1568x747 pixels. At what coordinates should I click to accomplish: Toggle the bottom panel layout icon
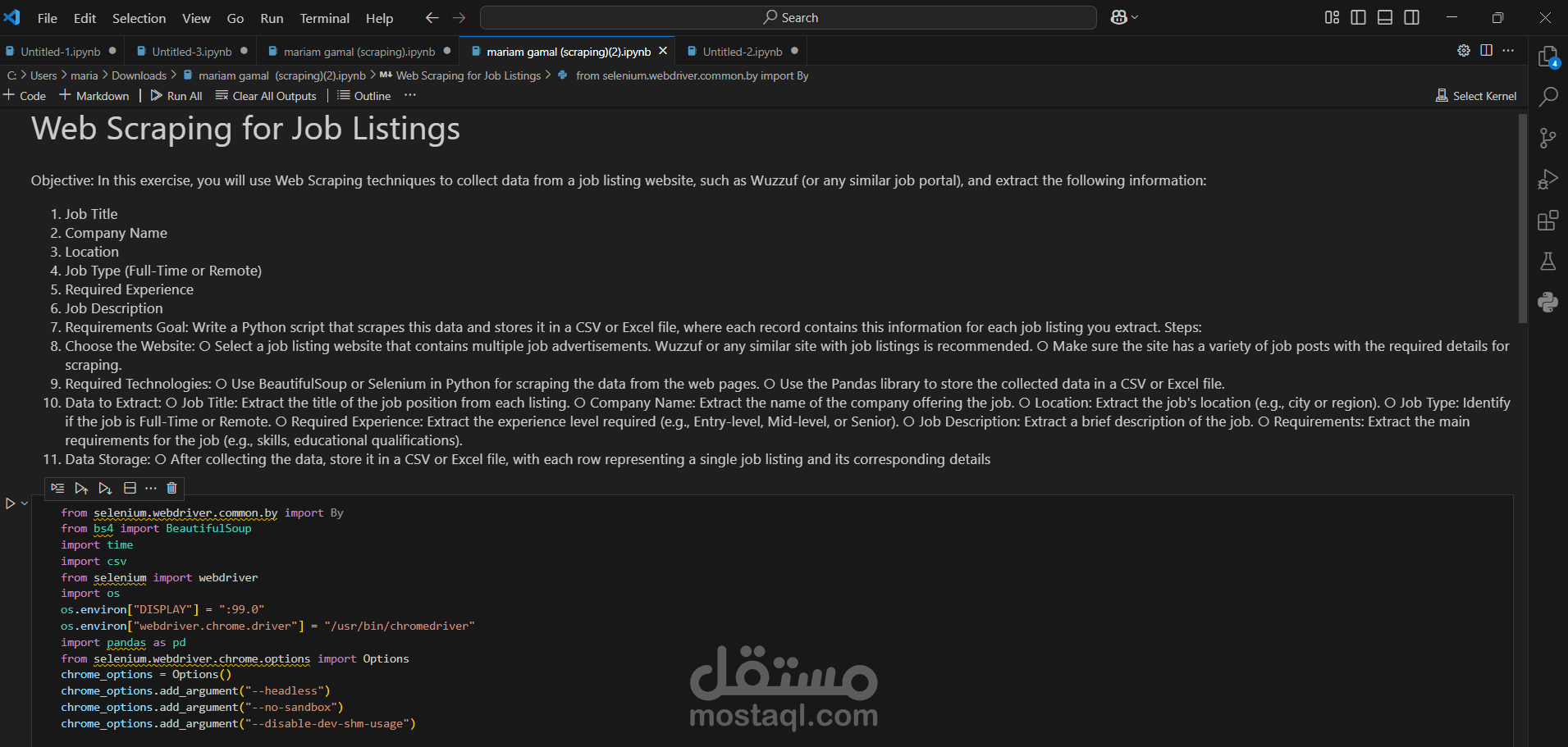click(1385, 17)
